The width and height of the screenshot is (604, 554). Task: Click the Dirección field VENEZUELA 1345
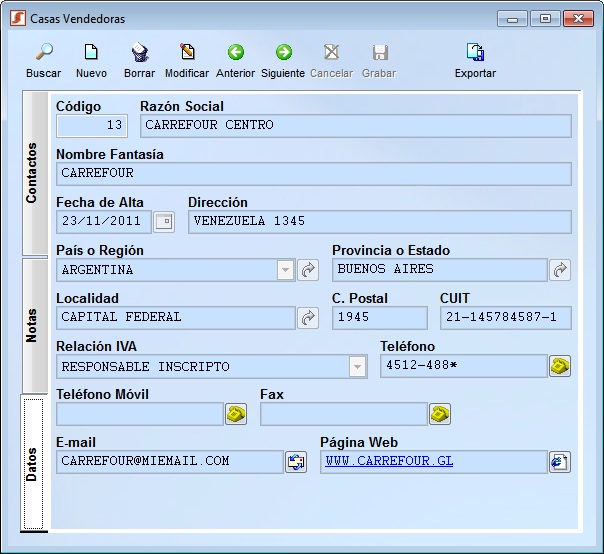pyautogui.click(x=380, y=222)
